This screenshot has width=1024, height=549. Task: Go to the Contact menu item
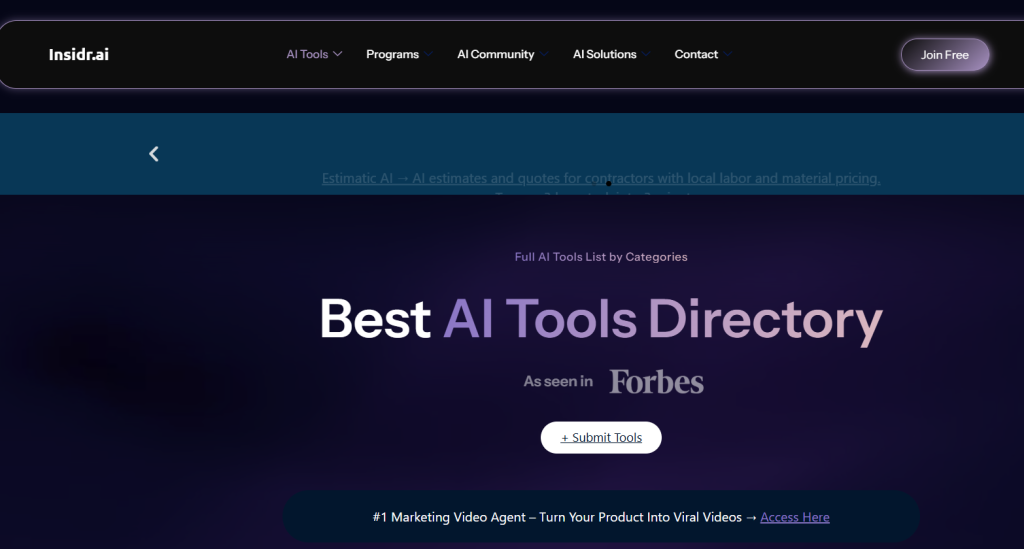pos(696,54)
